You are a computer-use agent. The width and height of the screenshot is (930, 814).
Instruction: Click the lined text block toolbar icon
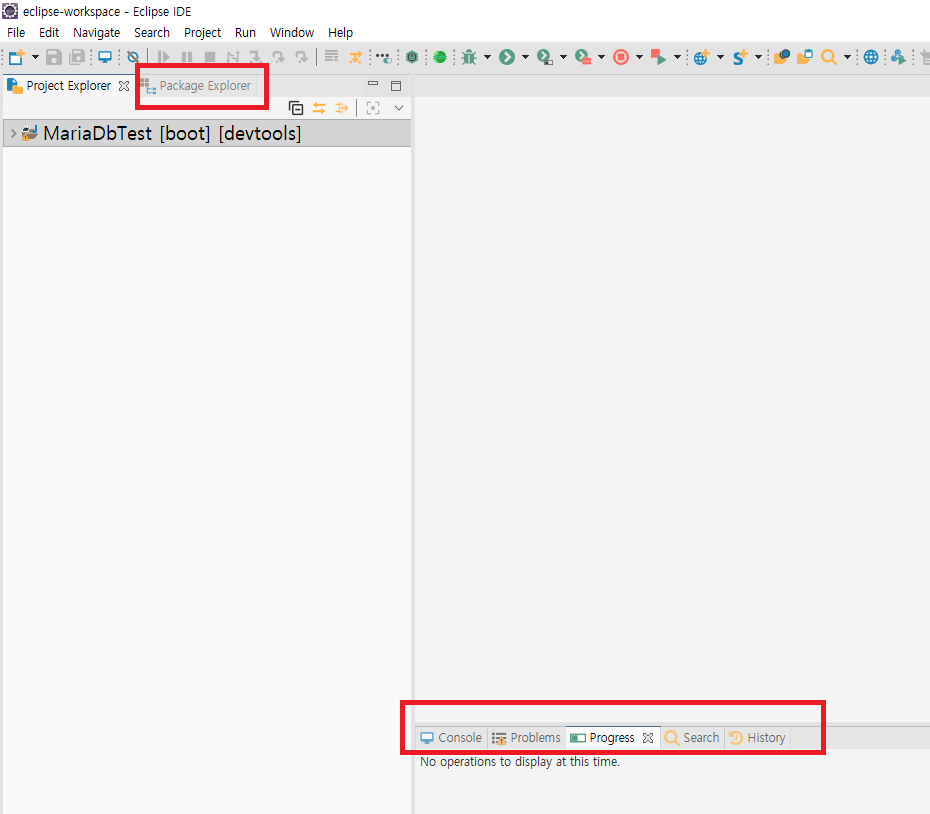pyautogui.click(x=332, y=56)
